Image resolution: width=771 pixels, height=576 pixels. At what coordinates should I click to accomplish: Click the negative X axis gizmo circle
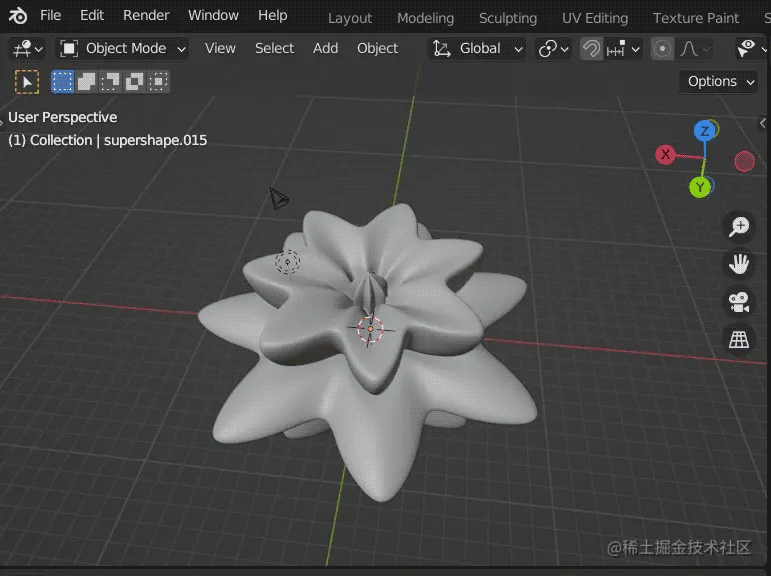click(744, 161)
